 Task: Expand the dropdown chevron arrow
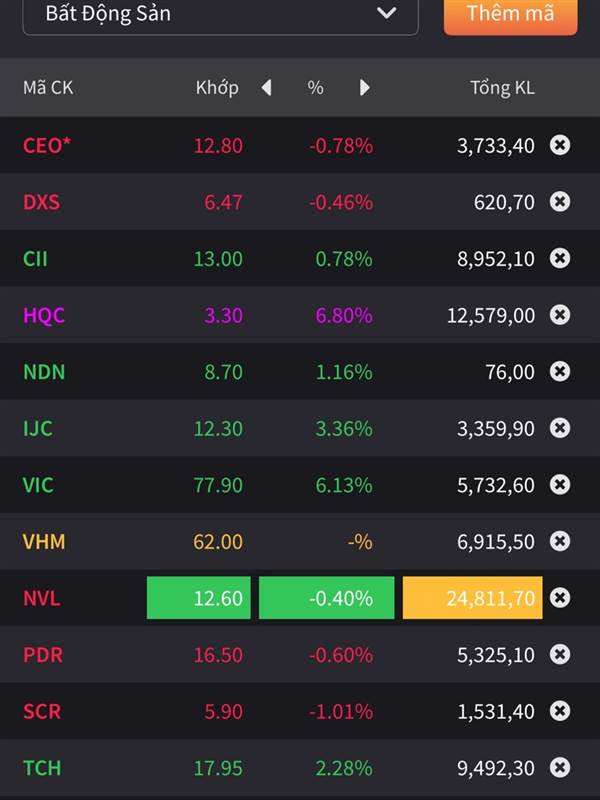pos(386,12)
